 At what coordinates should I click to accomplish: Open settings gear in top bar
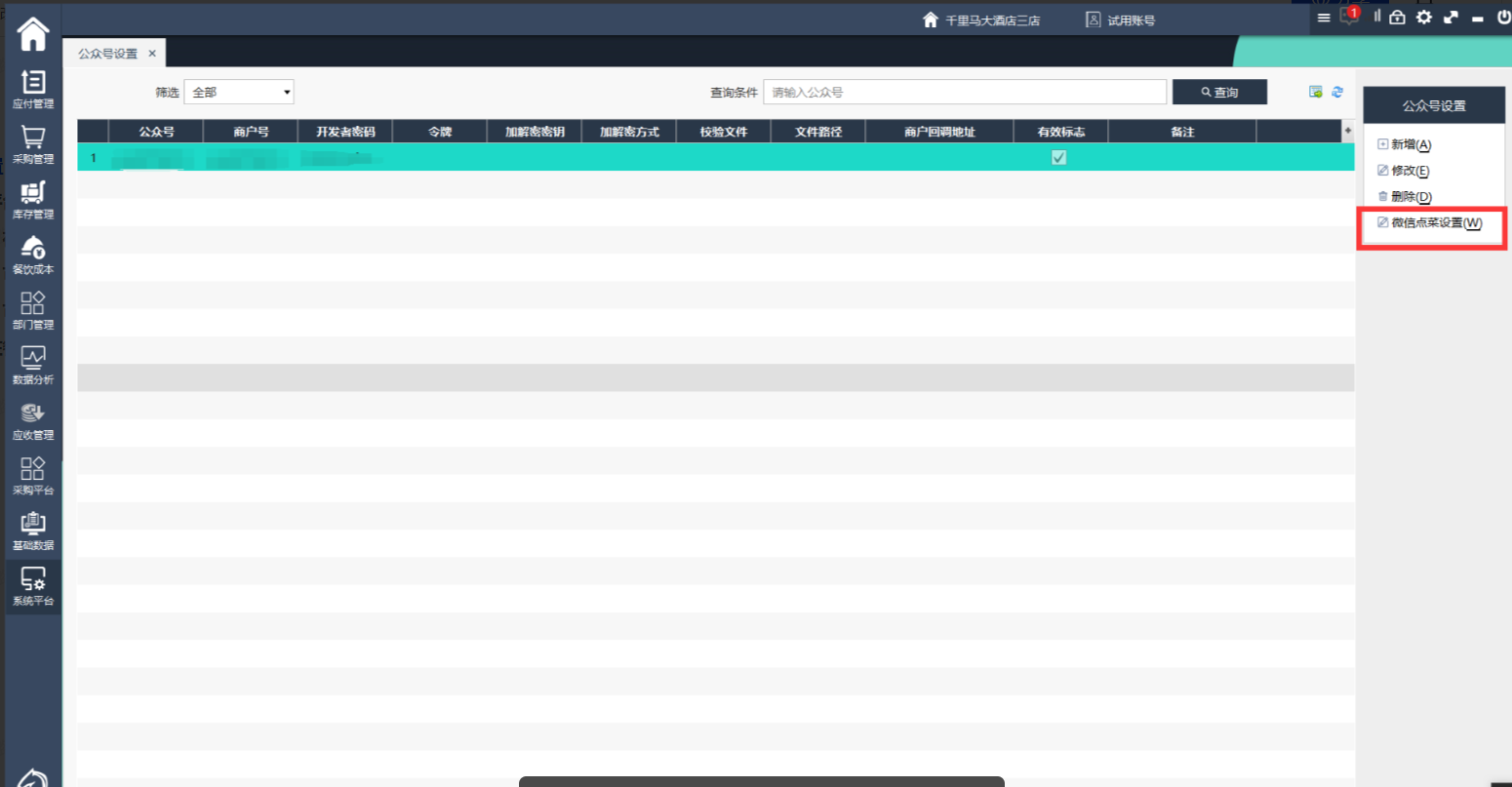coord(1424,18)
